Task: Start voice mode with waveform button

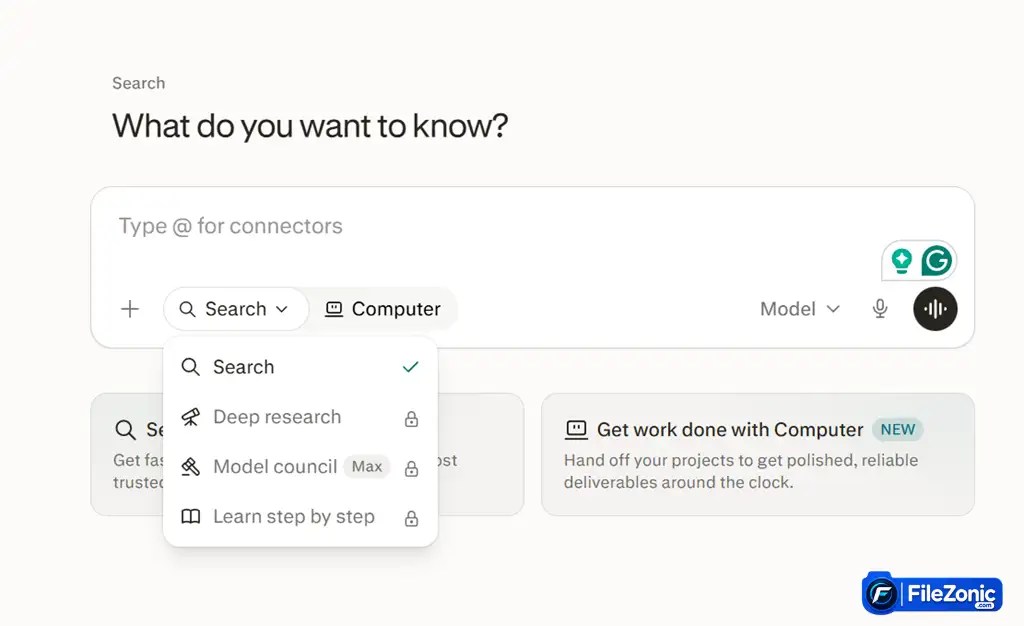Action: click(935, 309)
